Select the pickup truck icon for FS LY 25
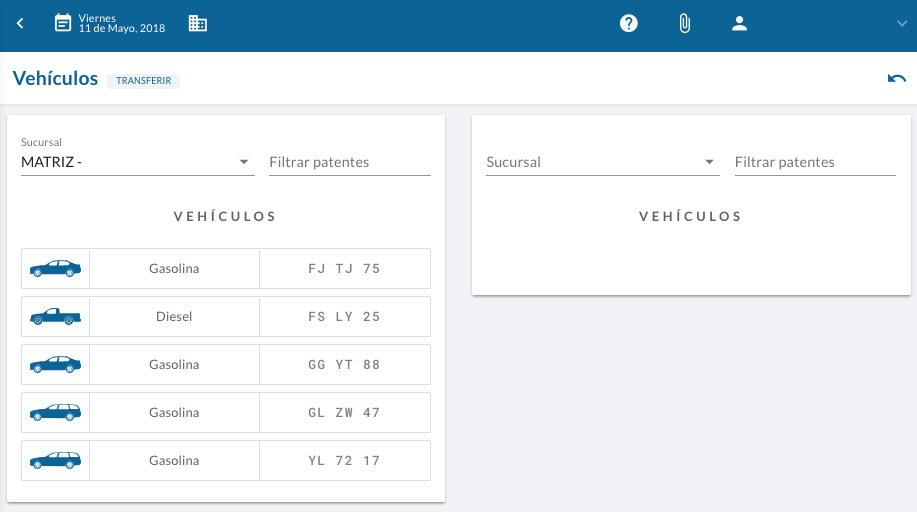917x512 pixels. tap(56, 317)
